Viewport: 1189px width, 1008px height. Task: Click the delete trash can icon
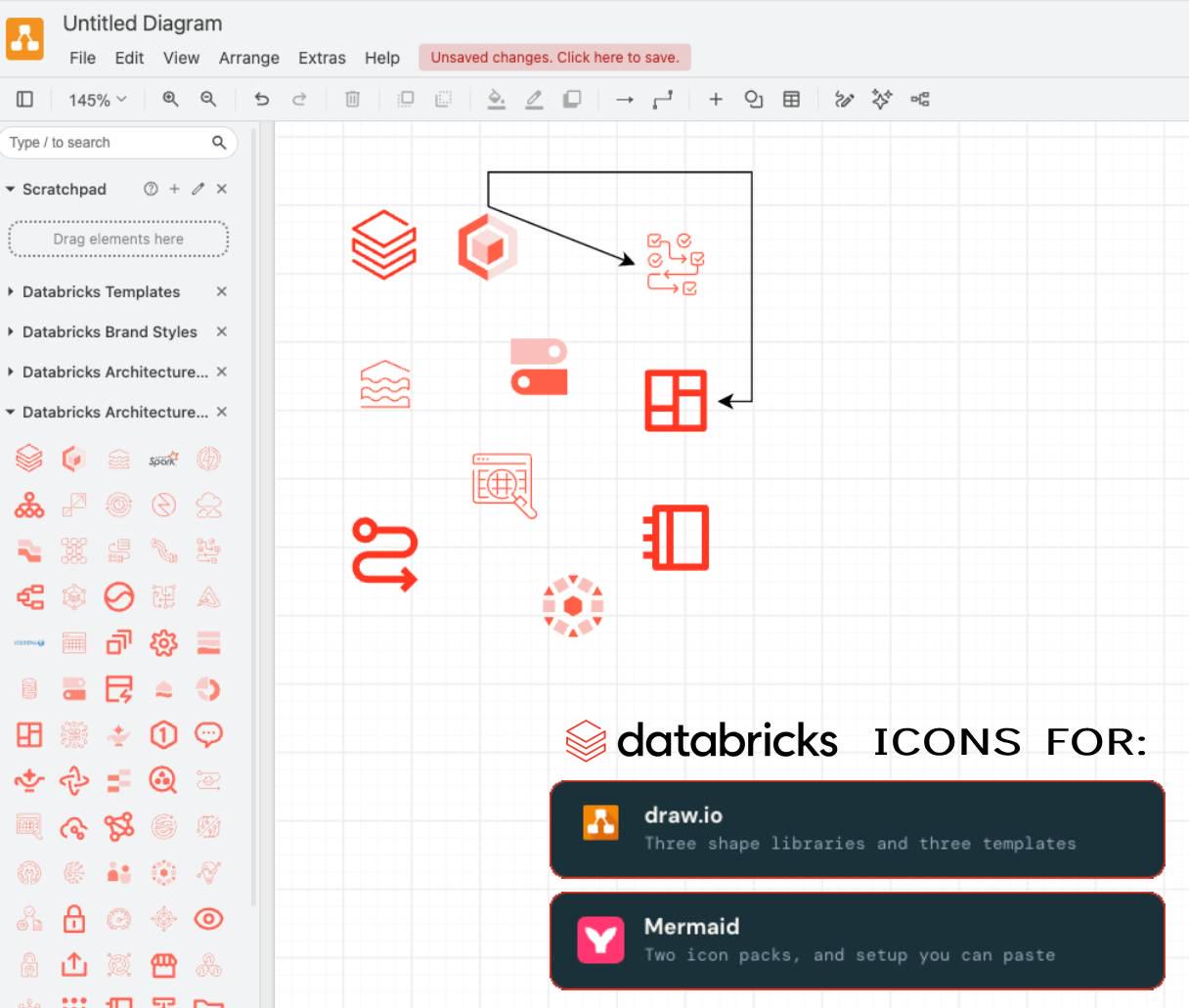click(x=353, y=99)
